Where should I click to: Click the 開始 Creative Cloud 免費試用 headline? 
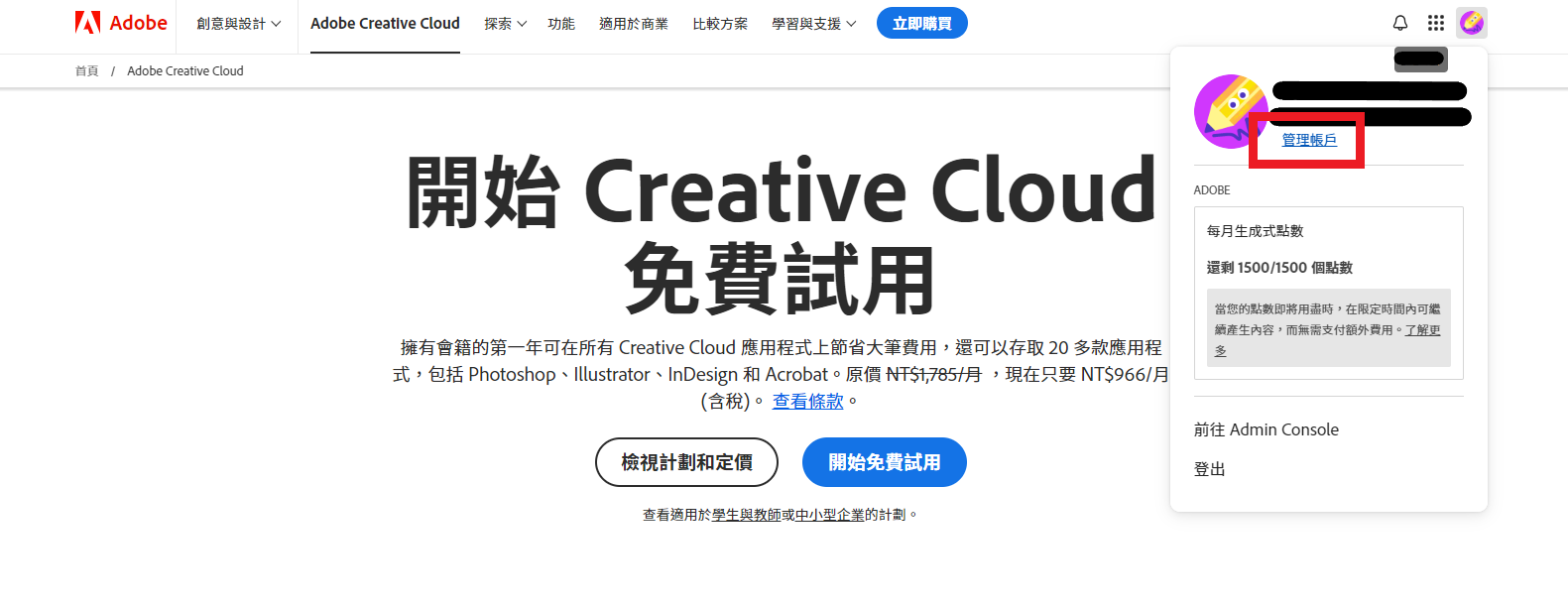[781, 234]
